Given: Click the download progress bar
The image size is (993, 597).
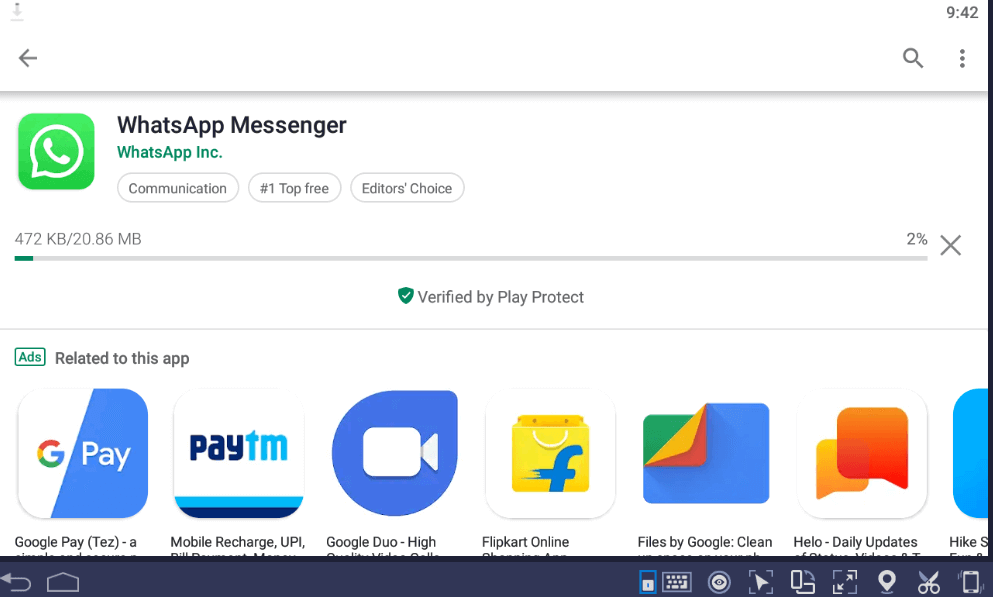Looking at the screenshot, I should pos(471,258).
